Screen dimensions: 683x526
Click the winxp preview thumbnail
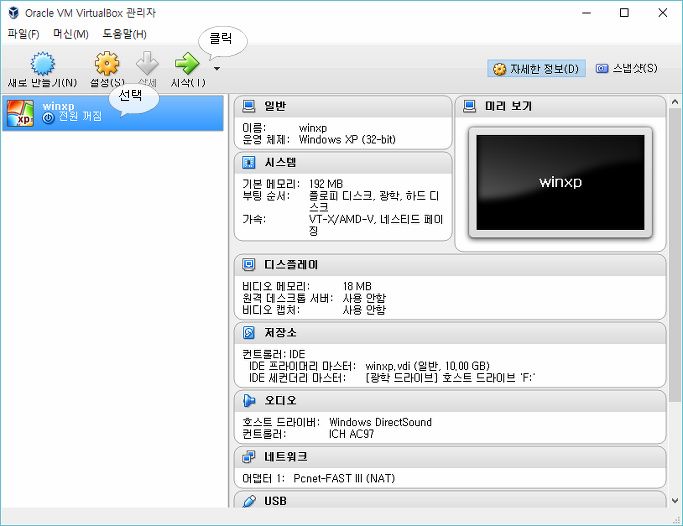point(560,182)
